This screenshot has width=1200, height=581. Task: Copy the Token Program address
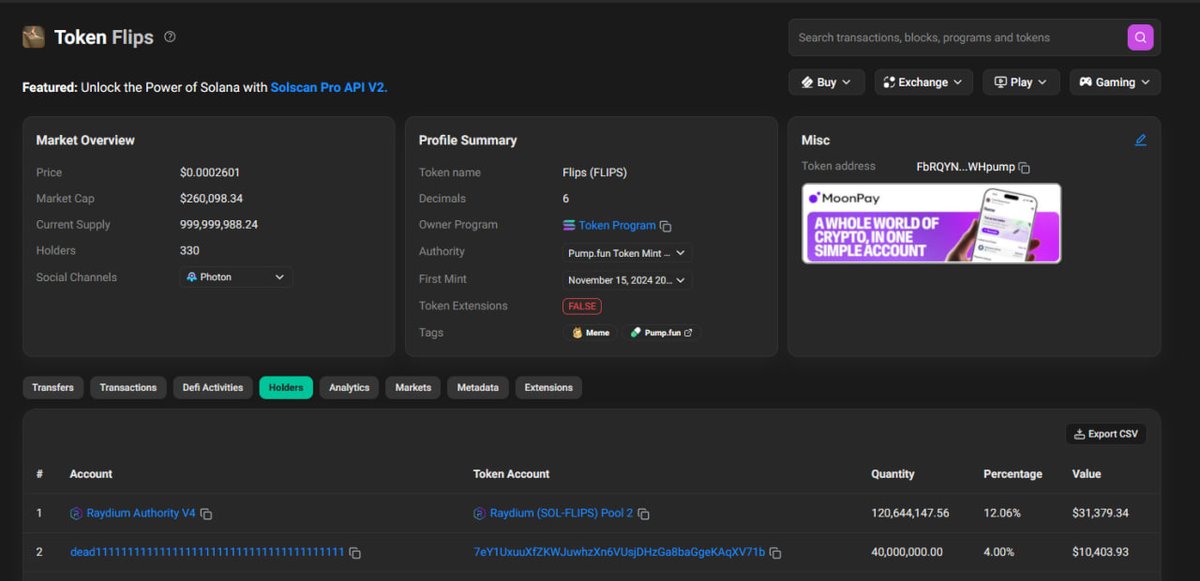(x=666, y=225)
